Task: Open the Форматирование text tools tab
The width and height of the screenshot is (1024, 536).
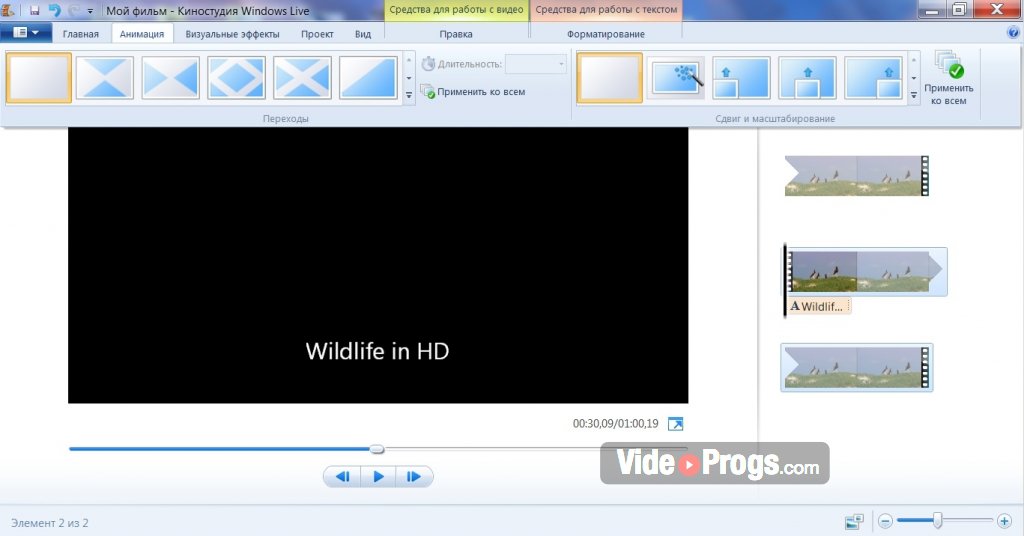Action: (605, 34)
